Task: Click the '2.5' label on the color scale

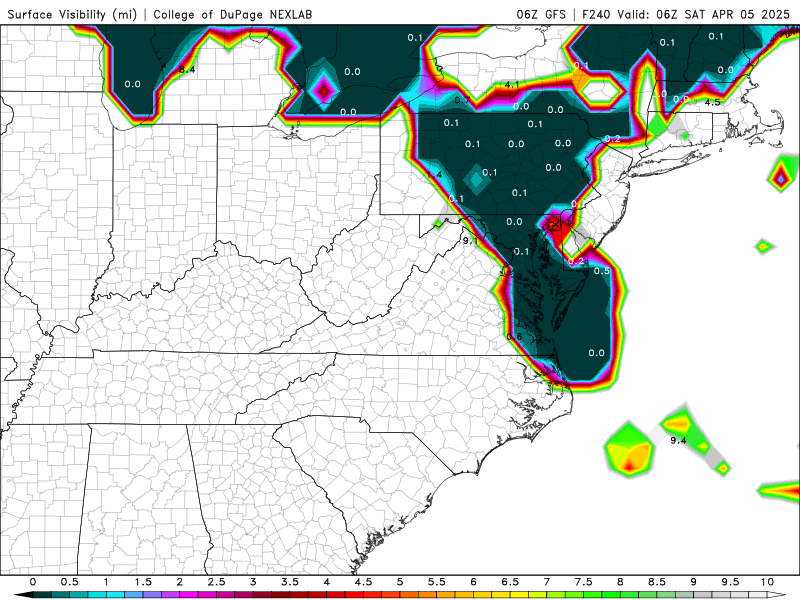Action: 216,582
